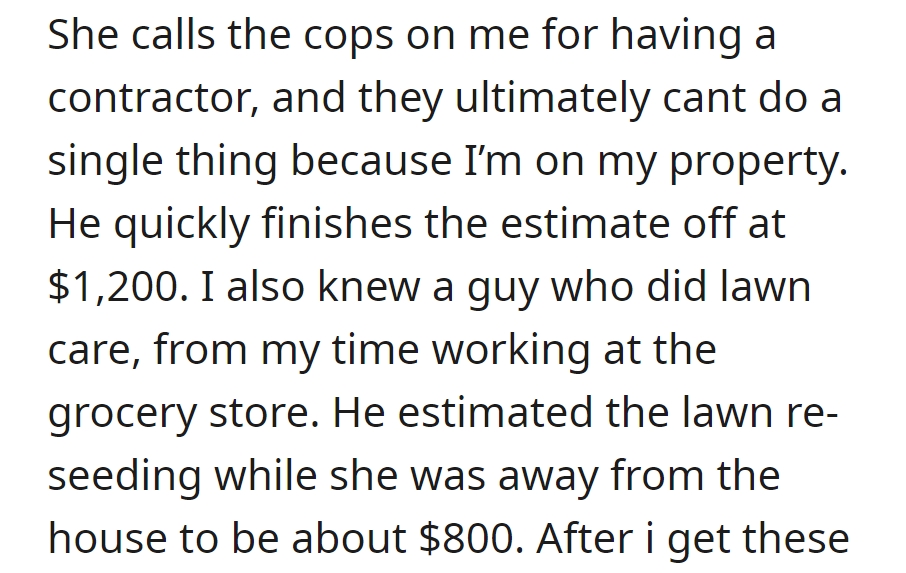This screenshot has height=573, width=906.
Task: Click the word "quickly" in the text
Action: pos(181,224)
